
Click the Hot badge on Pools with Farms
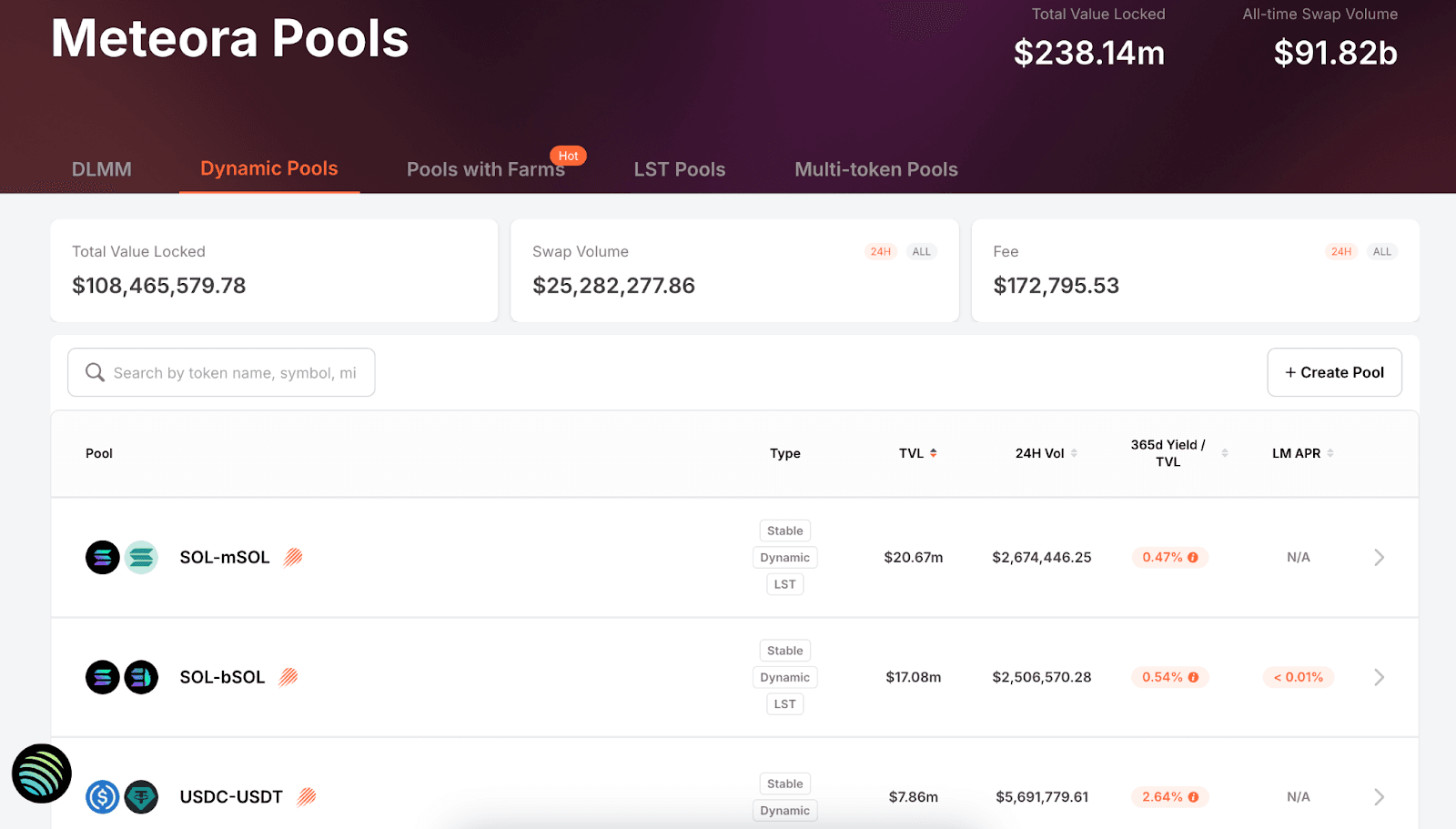click(x=569, y=156)
